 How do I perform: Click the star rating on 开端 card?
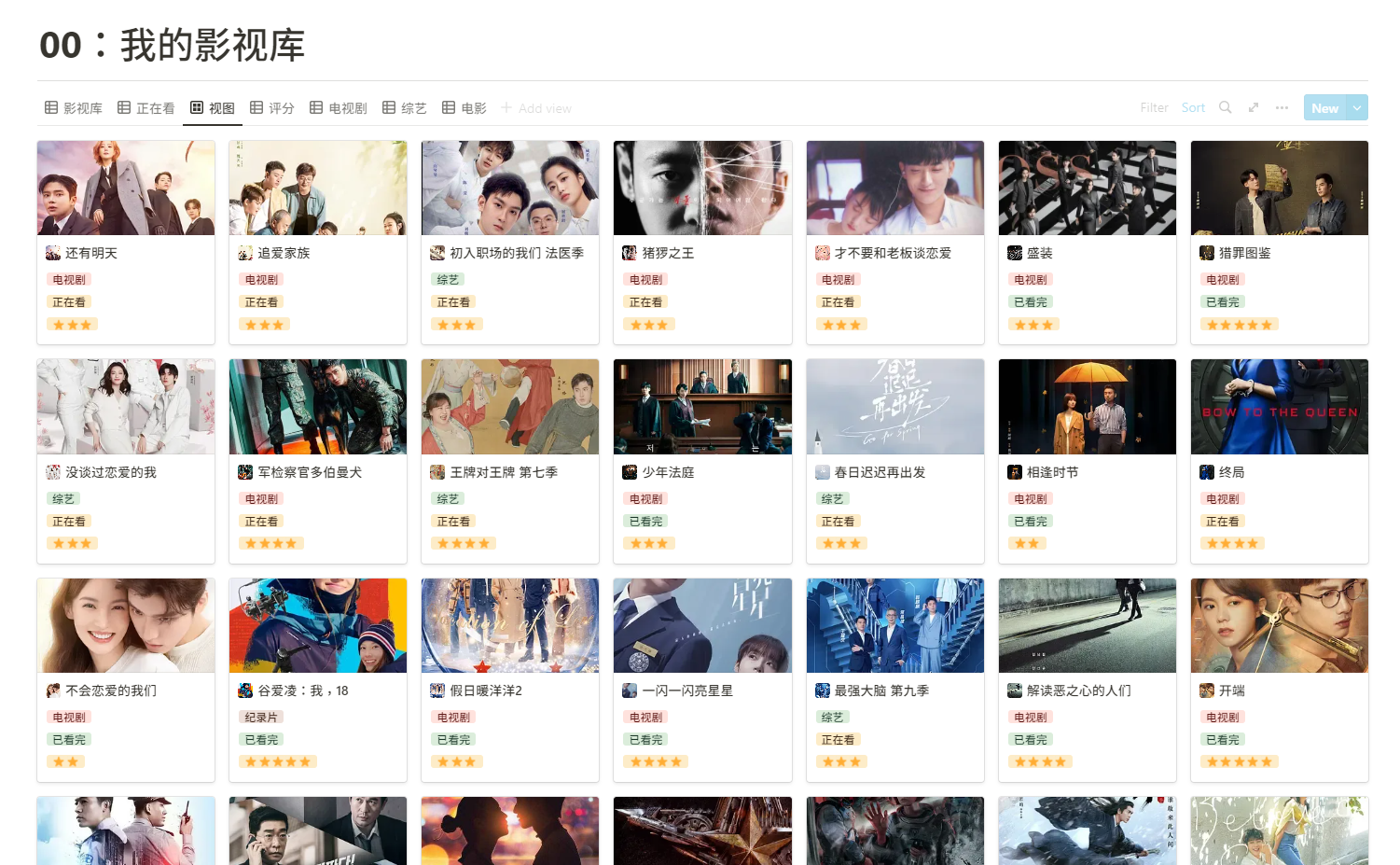click(x=1240, y=762)
